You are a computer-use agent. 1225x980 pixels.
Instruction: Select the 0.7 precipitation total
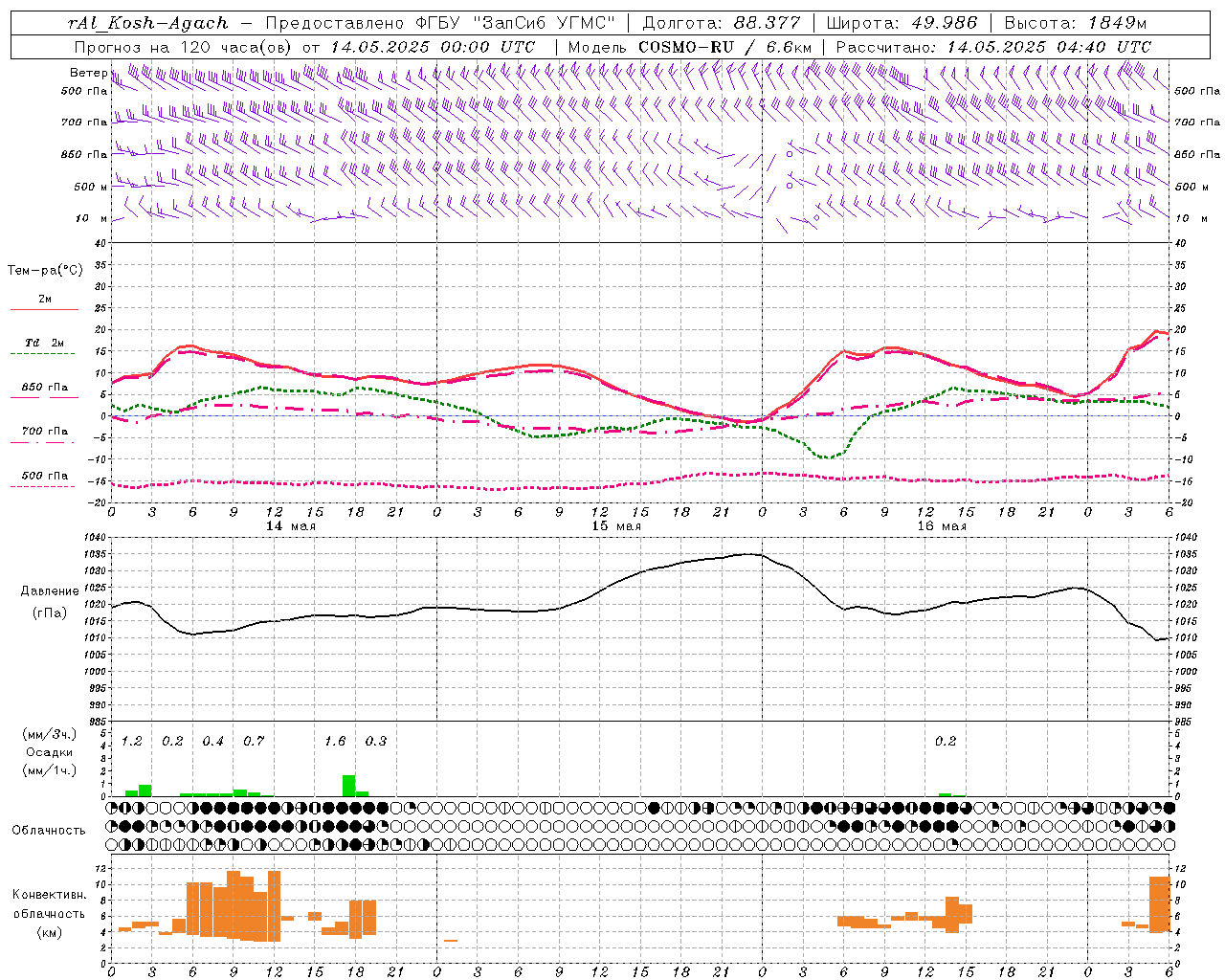tap(254, 742)
